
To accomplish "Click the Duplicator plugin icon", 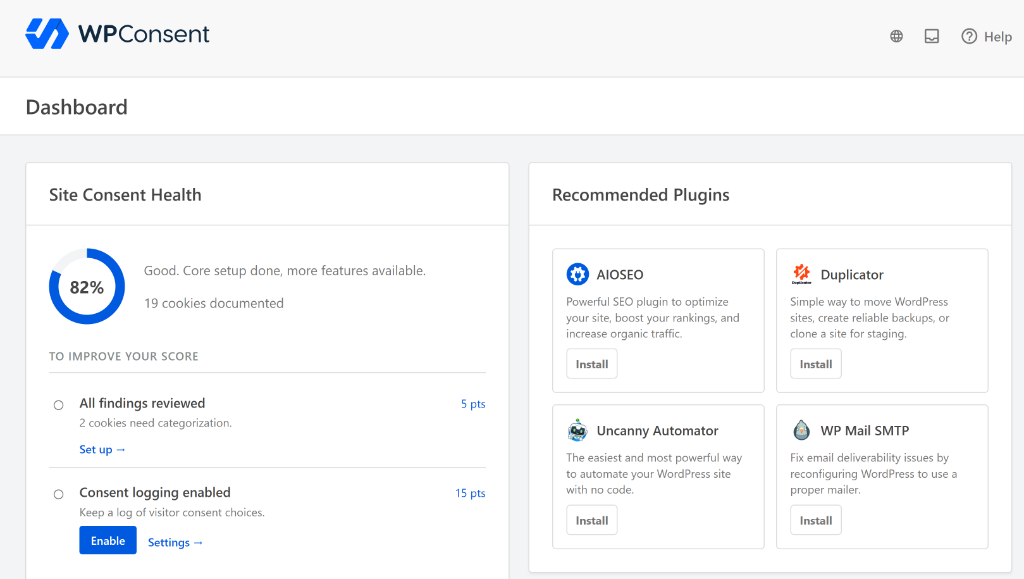I will 801,274.
